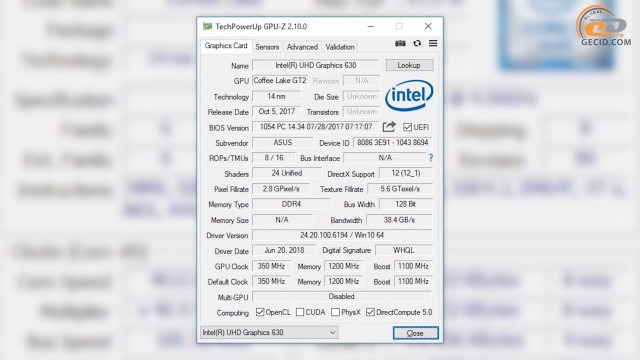Select the Graphics Card tab
Image resolution: width=640 pixels, height=360 pixels.
(226, 46)
